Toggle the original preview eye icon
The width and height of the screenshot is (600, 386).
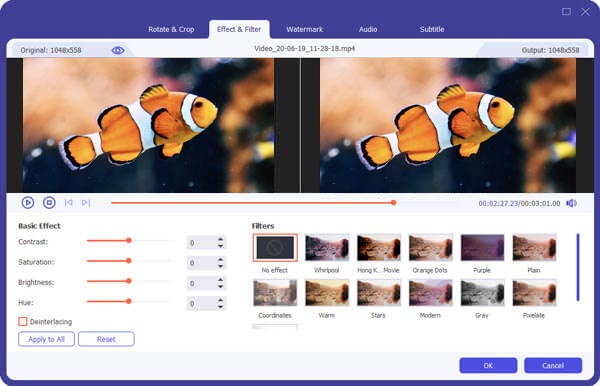point(118,50)
